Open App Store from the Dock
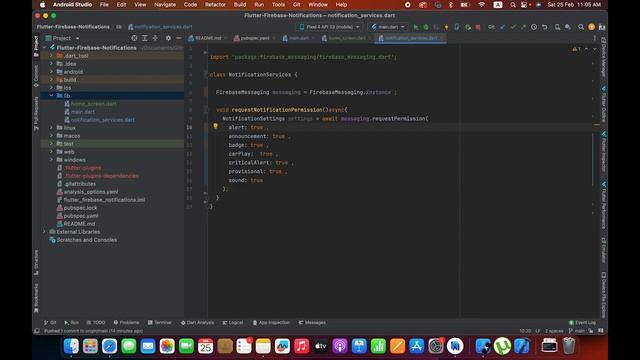This screenshot has width=640, height=360. pos(416,346)
